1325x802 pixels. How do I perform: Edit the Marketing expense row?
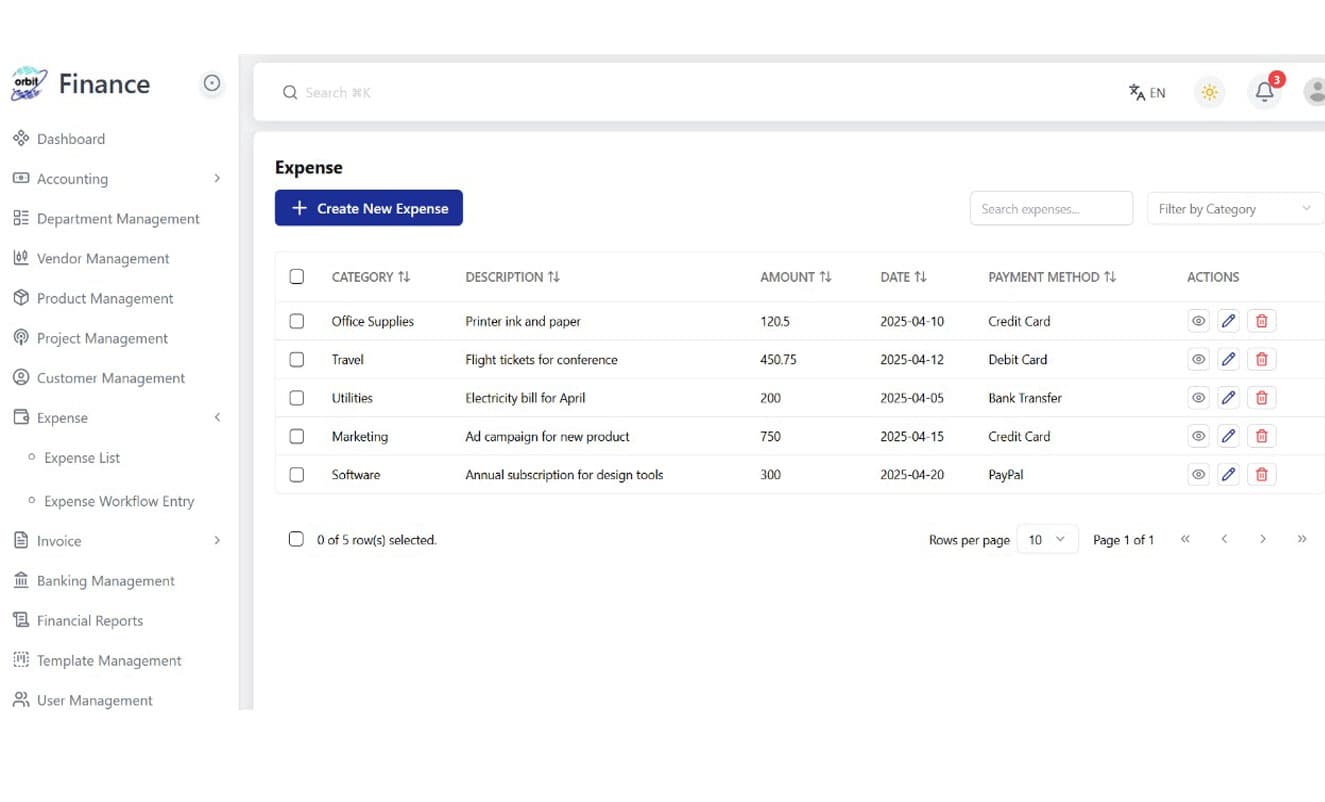pos(1229,436)
